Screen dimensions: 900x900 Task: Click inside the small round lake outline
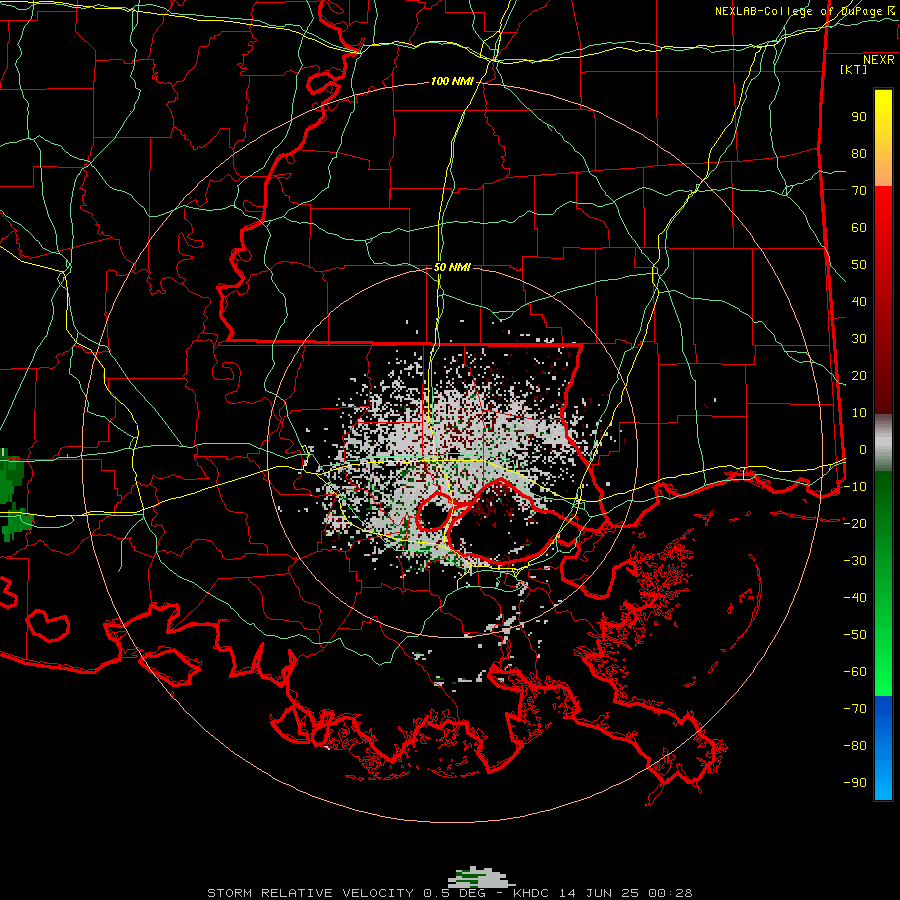click(434, 513)
